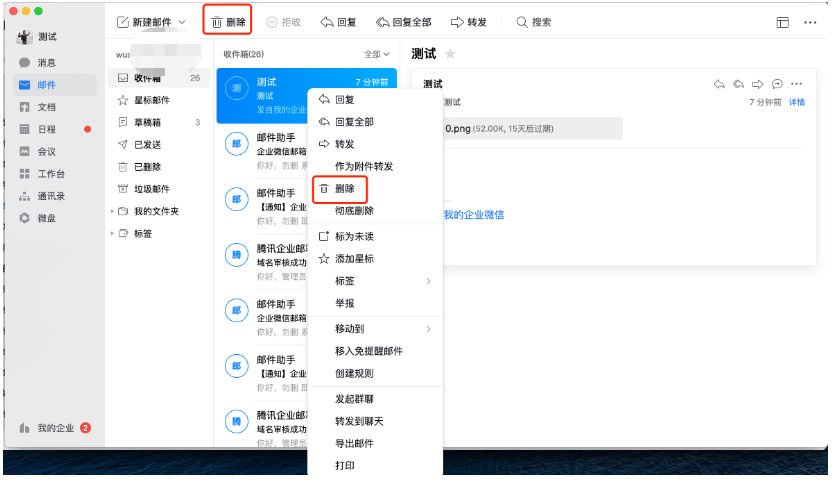Toggle the layout view icon at top right
Viewport: 833px width, 481px height.
tap(782, 22)
